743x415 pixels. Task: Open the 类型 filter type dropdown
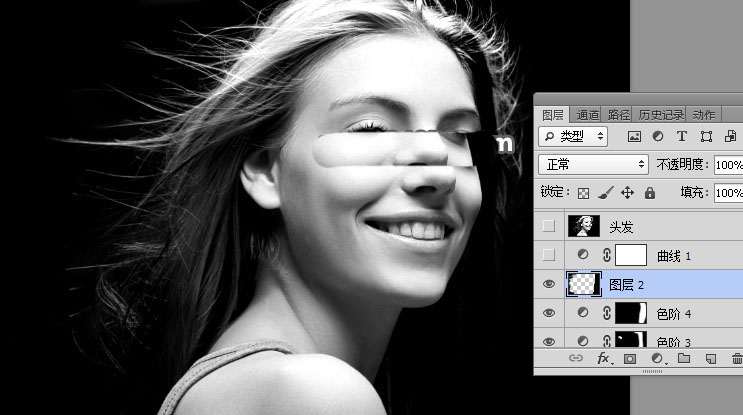(x=573, y=136)
